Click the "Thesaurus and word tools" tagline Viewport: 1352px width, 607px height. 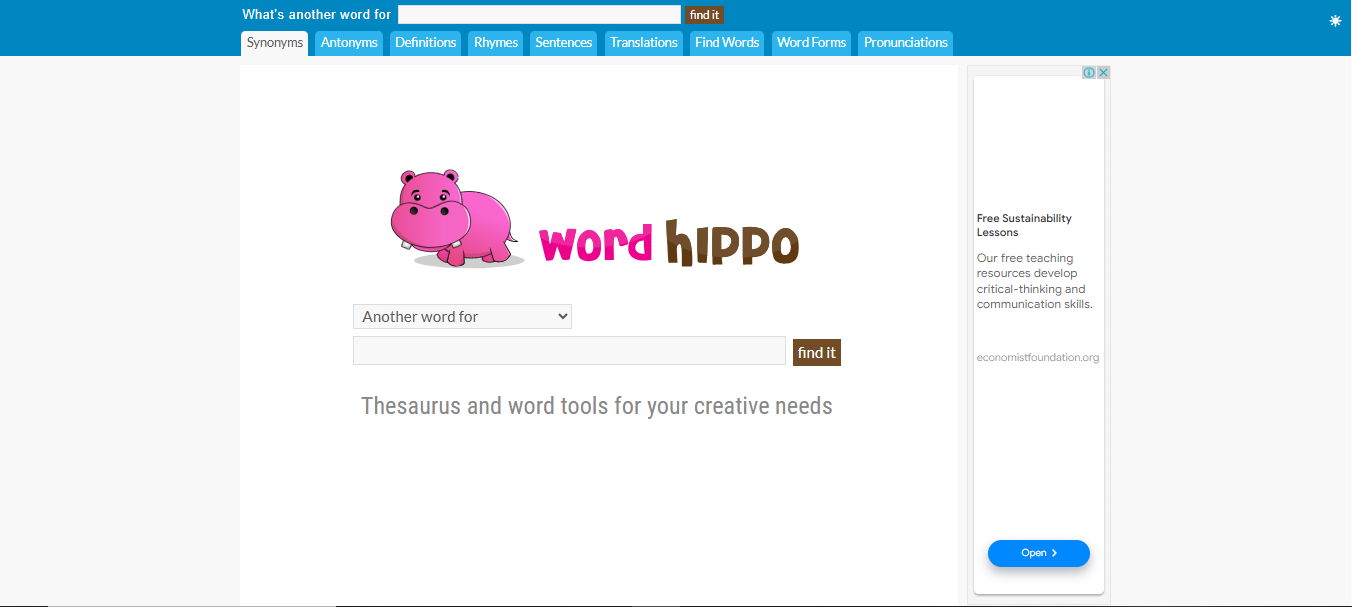(x=597, y=406)
